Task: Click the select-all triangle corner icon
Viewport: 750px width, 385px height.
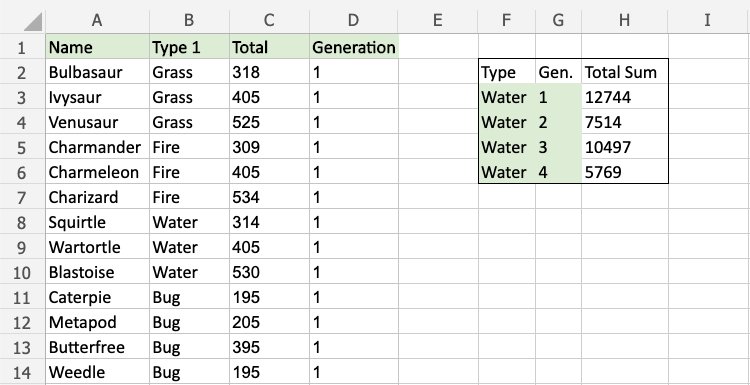Action: (33, 22)
